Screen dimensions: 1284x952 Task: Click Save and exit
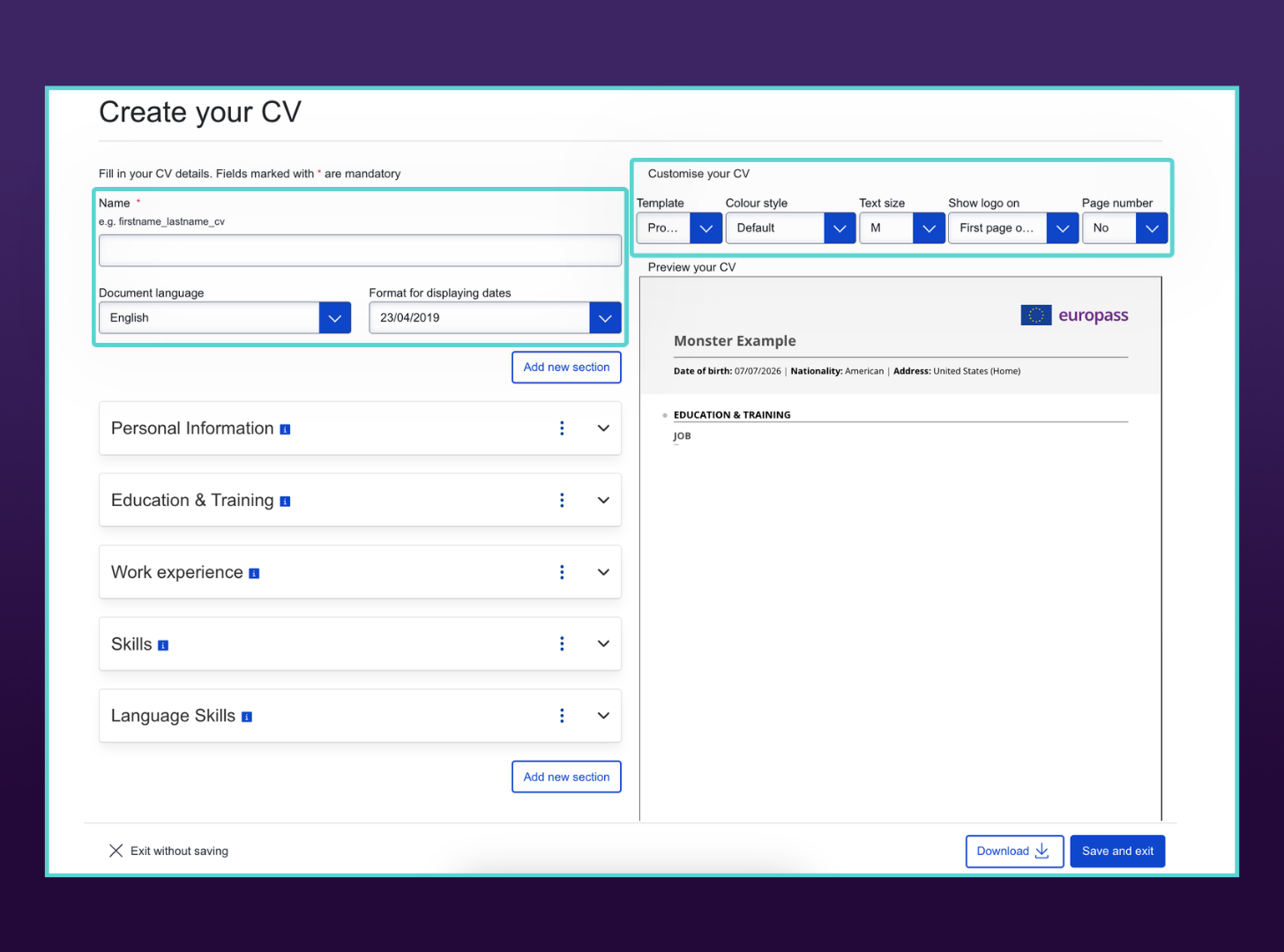pyautogui.click(x=1117, y=852)
